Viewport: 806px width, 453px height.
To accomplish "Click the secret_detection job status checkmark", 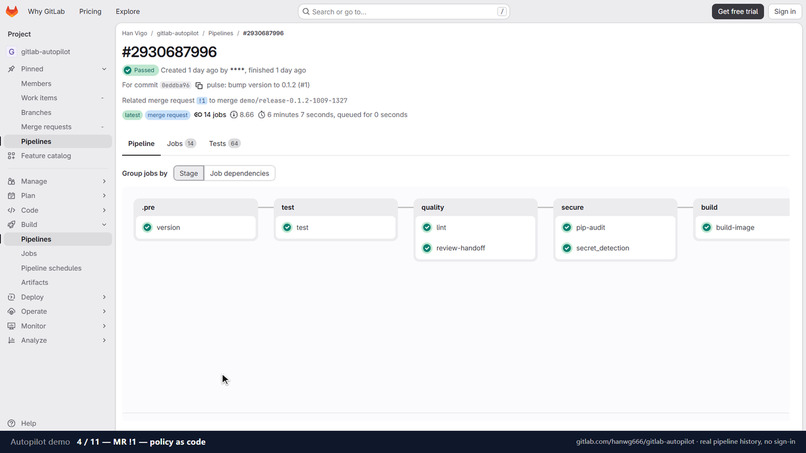I will click(x=567, y=248).
